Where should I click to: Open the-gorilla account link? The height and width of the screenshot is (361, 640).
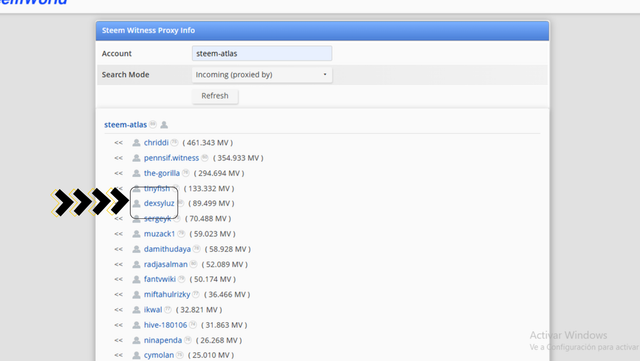click(x=162, y=173)
